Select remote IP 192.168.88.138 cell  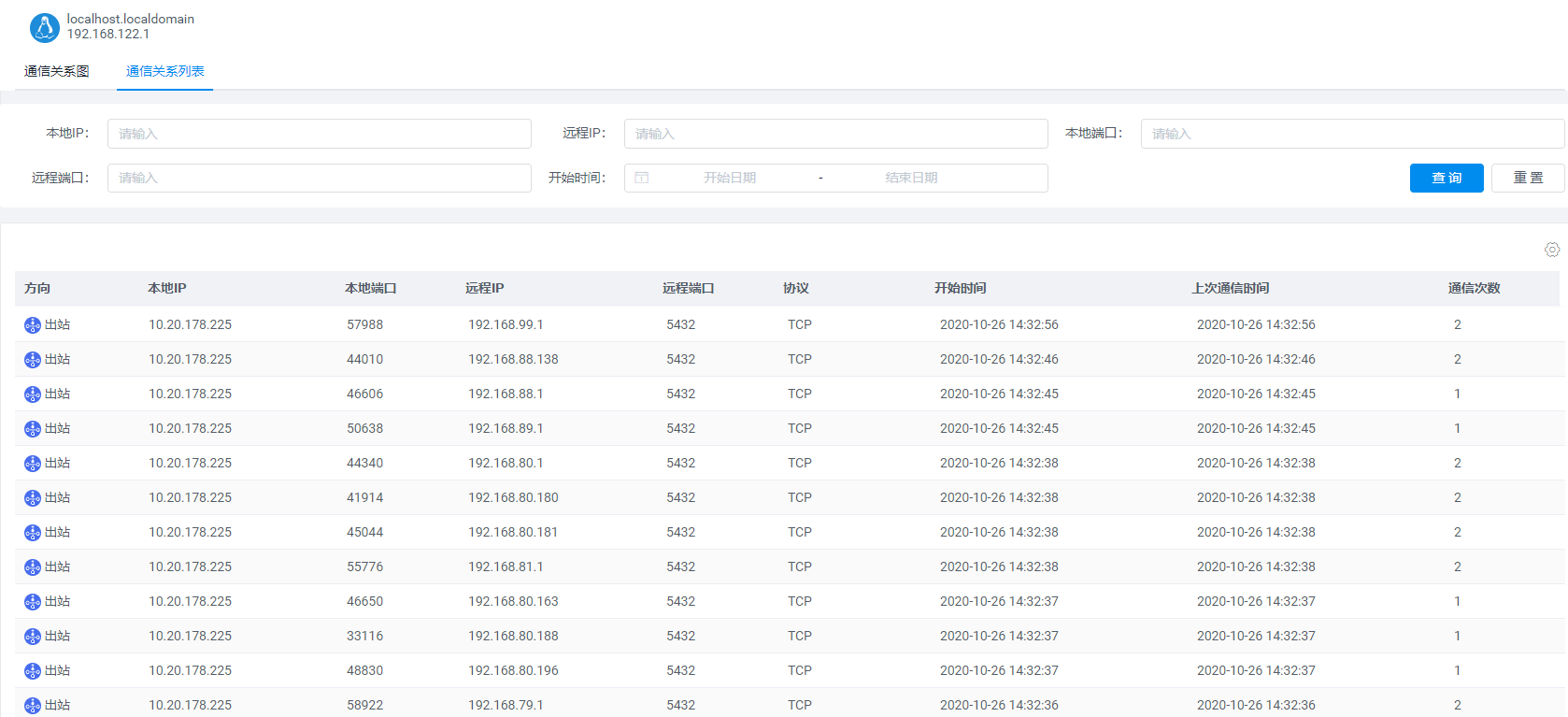pos(513,359)
